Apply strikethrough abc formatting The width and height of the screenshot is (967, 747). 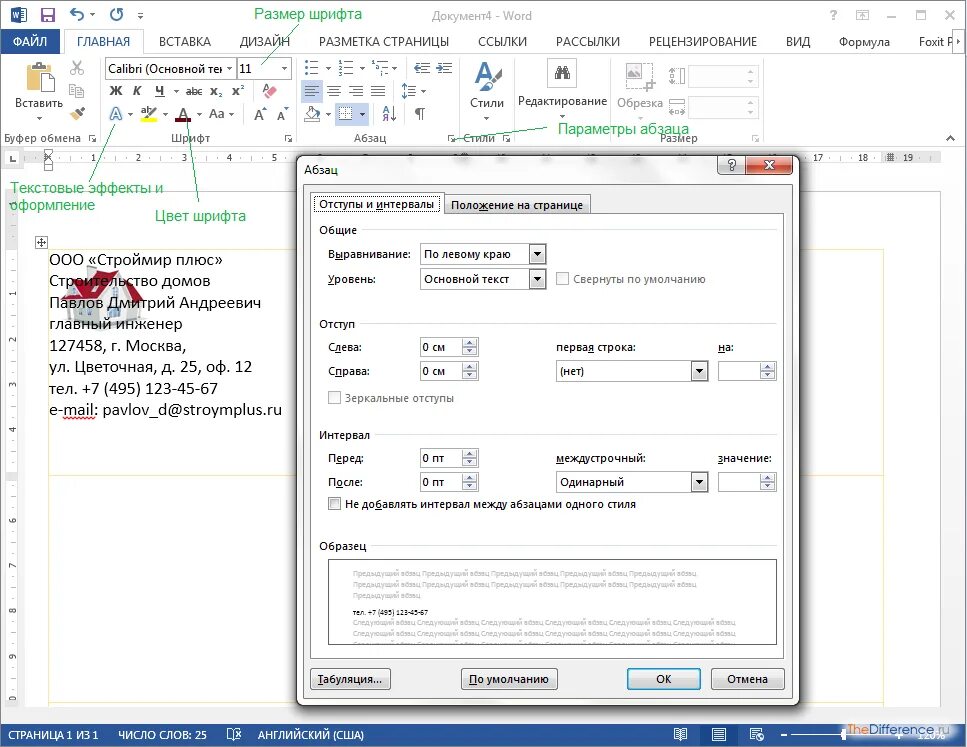click(x=194, y=91)
